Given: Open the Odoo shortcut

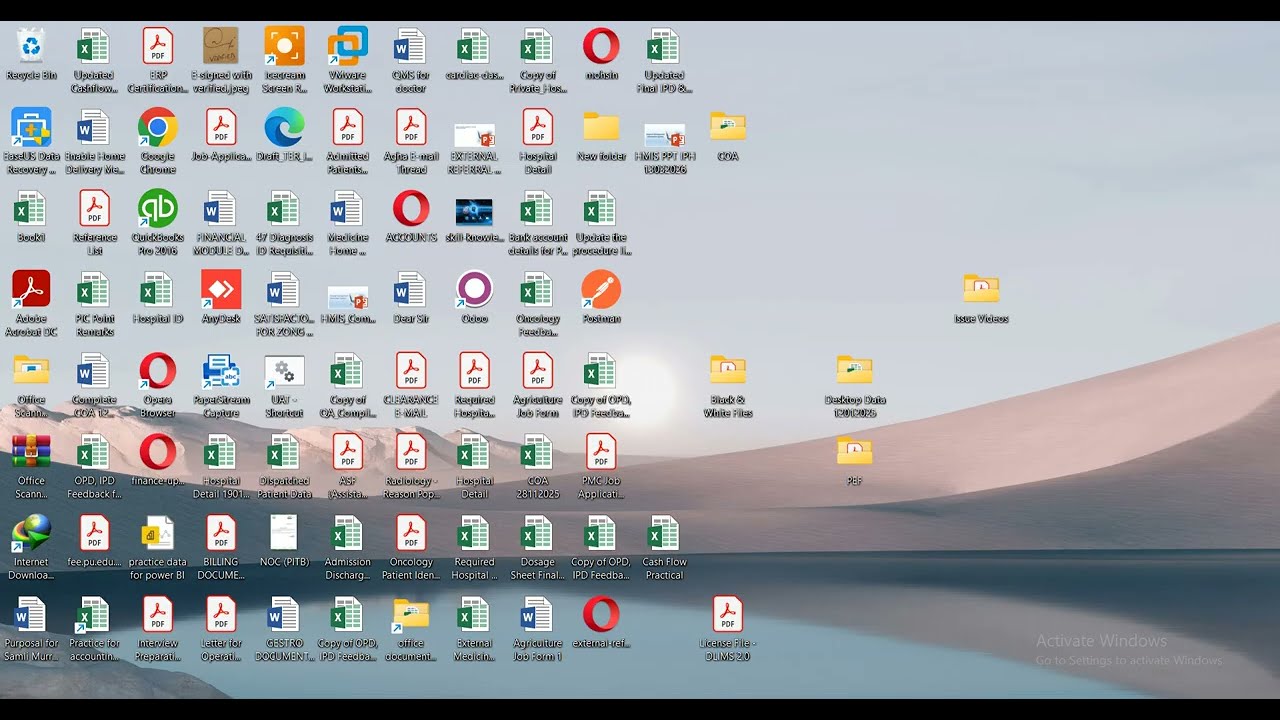Looking at the screenshot, I should pos(474,290).
